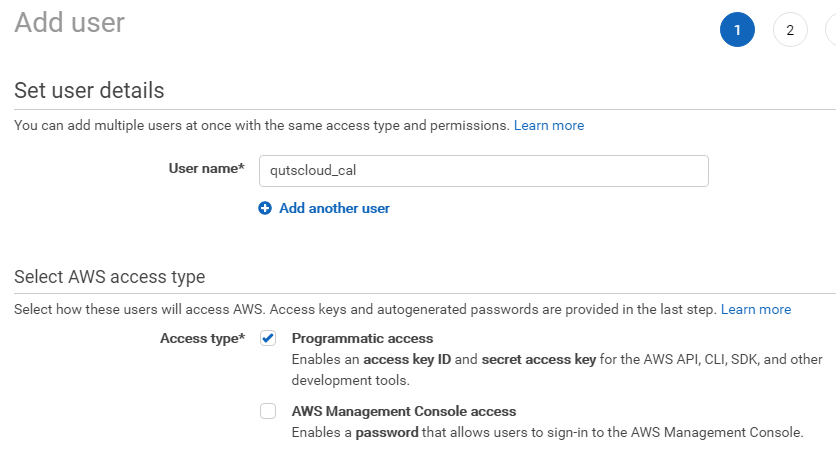The image size is (836, 453).
Task: Enable the Programmatic access checkbox
Action: point(268,338)
